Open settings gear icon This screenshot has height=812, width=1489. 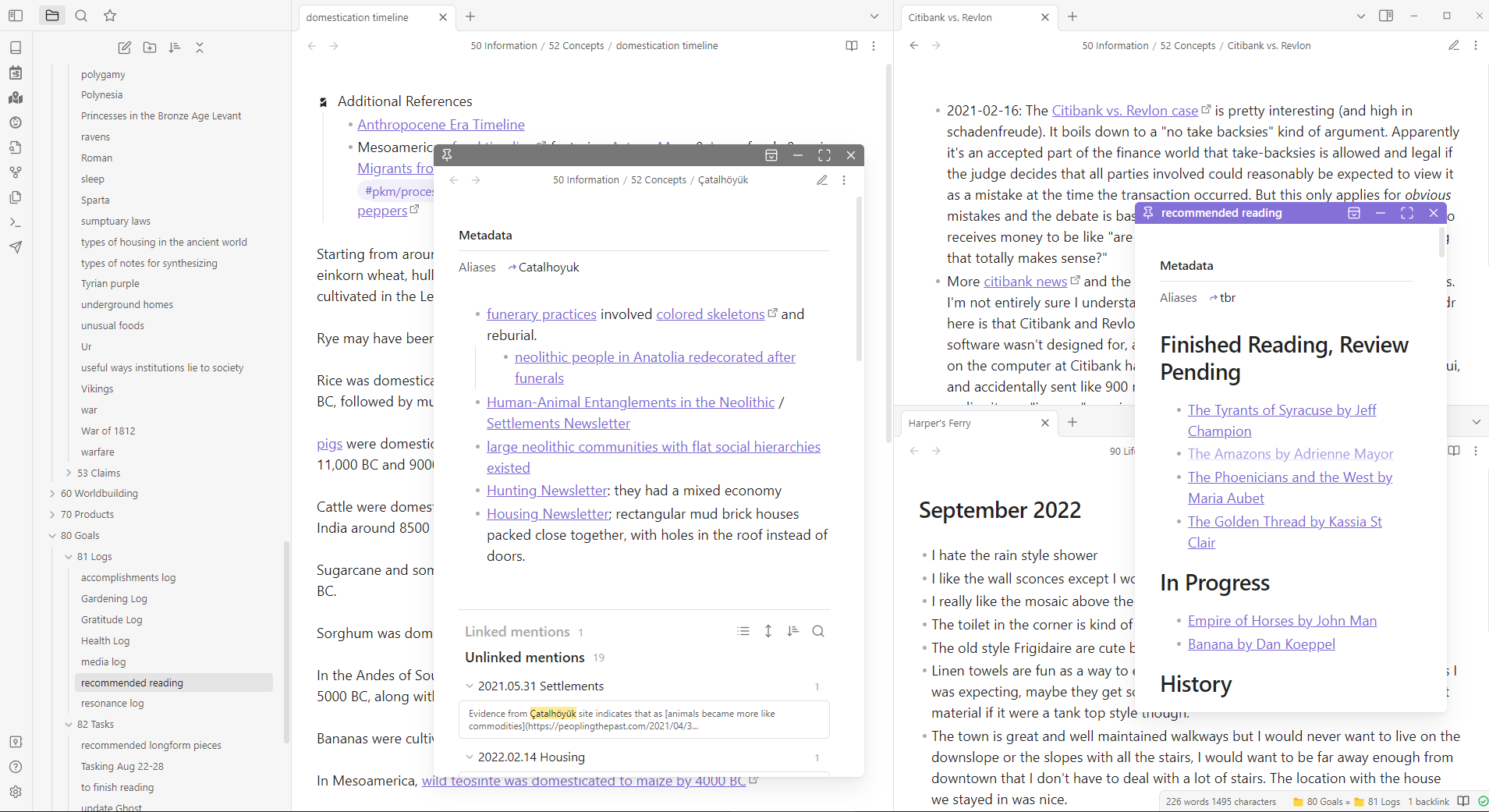[16, 792]
